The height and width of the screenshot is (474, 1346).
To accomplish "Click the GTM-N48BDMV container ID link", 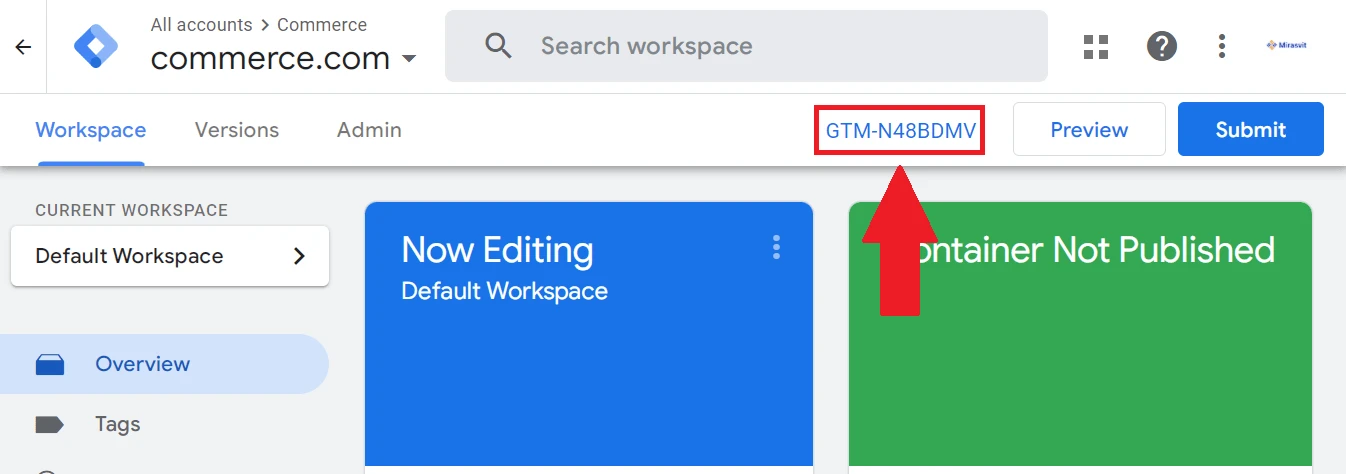I will 900,130.
